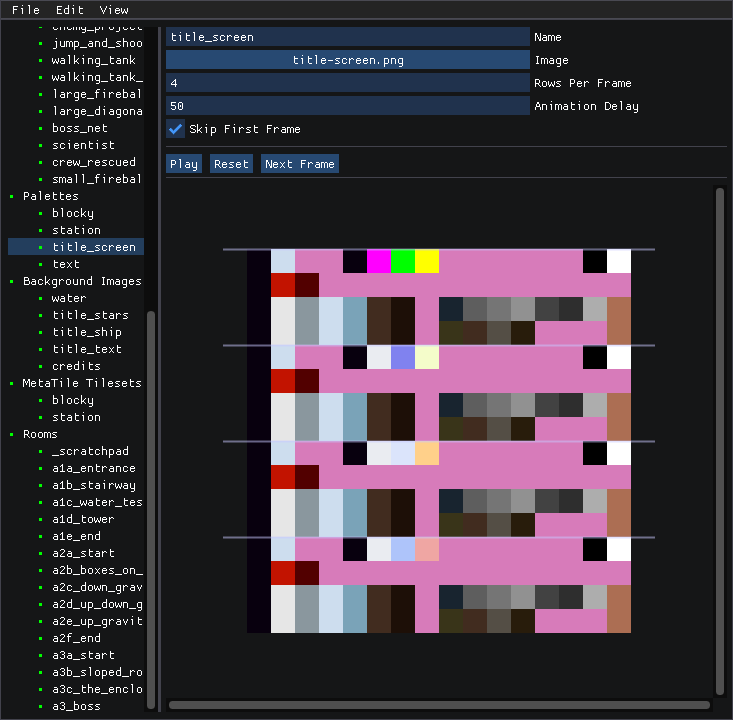Select the small_firebal tree item
Image resolution: width=733 pixels, height=720 pixels.
pos(97,179)
